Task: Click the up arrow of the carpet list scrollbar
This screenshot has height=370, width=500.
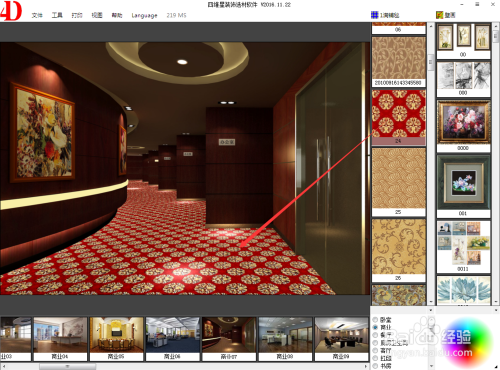Action: click(x=431, y=26)
